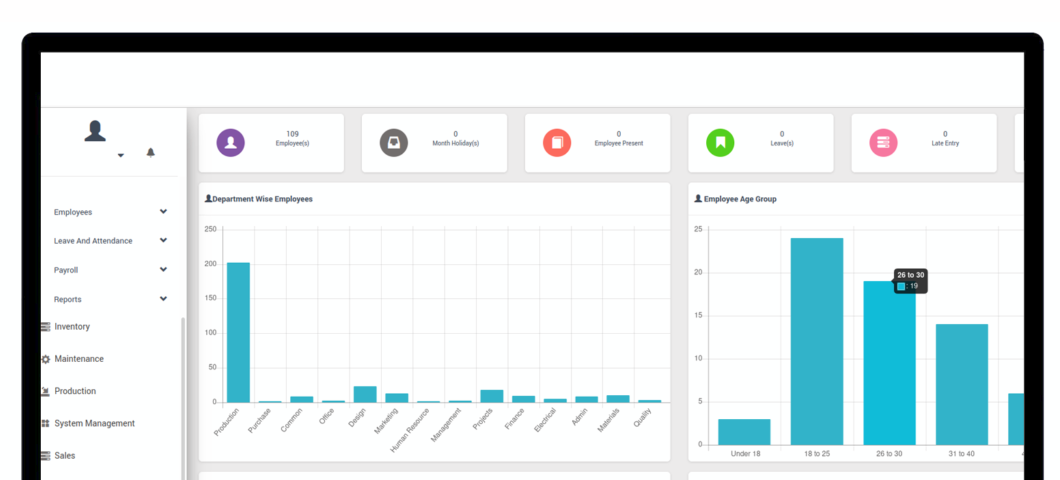Image resolution: width=1060 pixels, height=480 pixels.
Task: Click the Production sidebar icon
Action: click(45, 391)
